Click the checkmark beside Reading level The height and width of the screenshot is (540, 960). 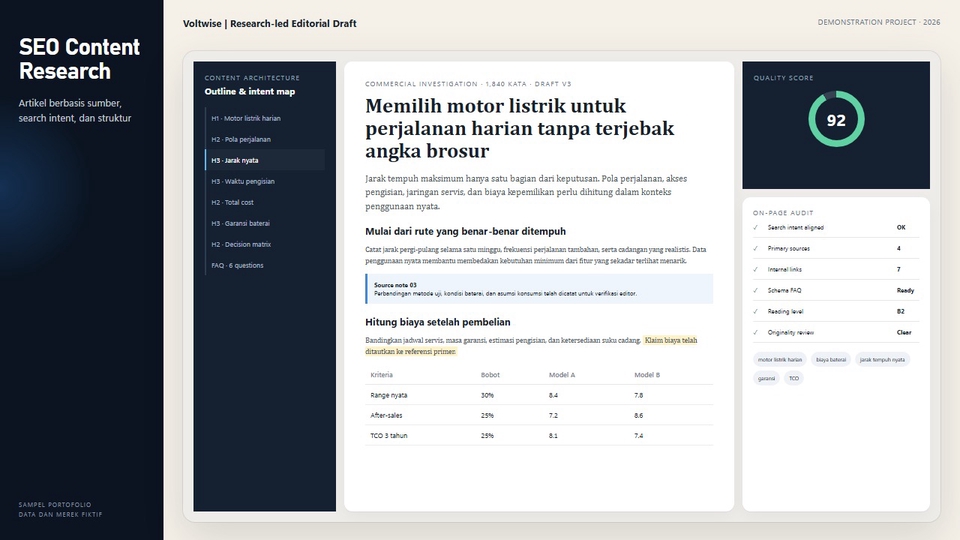coord(756,312)
